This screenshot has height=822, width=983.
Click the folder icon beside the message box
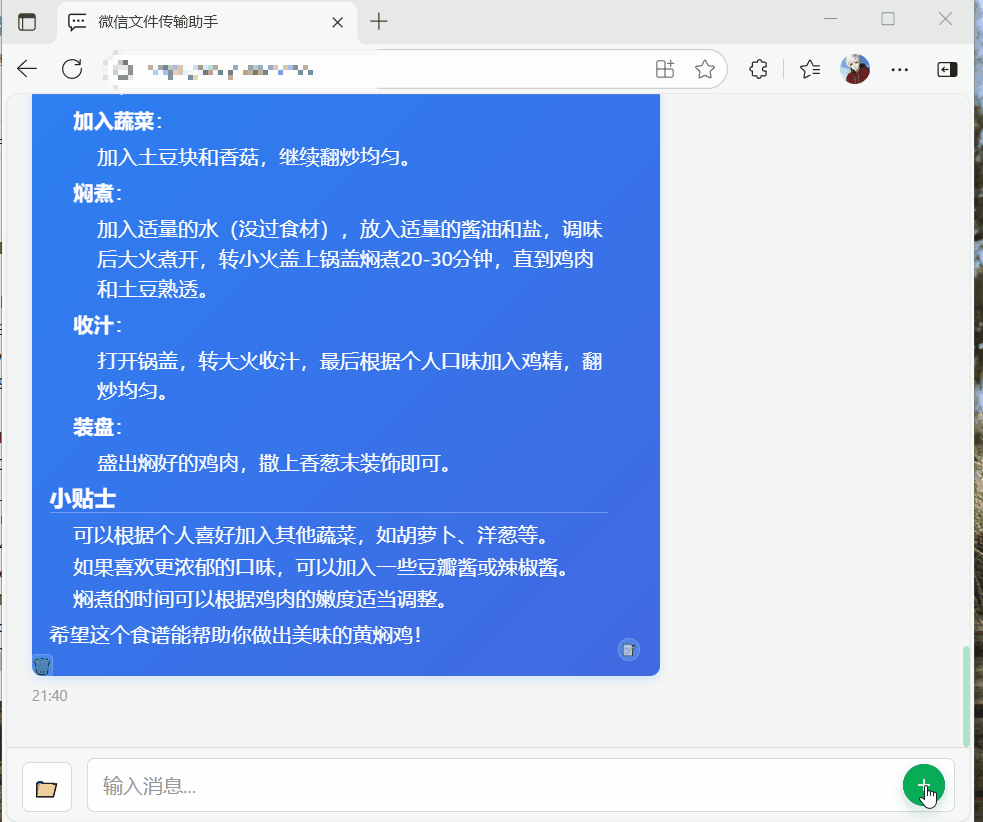point(46,787)
